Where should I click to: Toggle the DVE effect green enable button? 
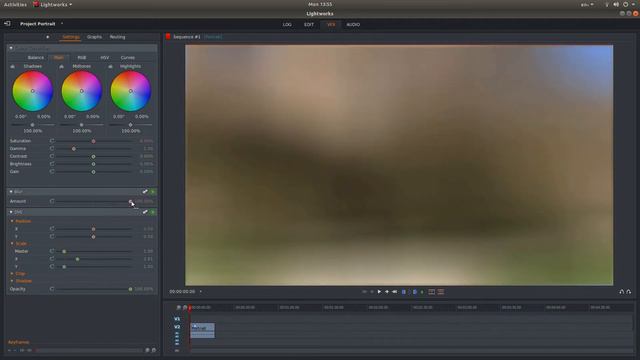pyautogui.click(x=153, y=212)
